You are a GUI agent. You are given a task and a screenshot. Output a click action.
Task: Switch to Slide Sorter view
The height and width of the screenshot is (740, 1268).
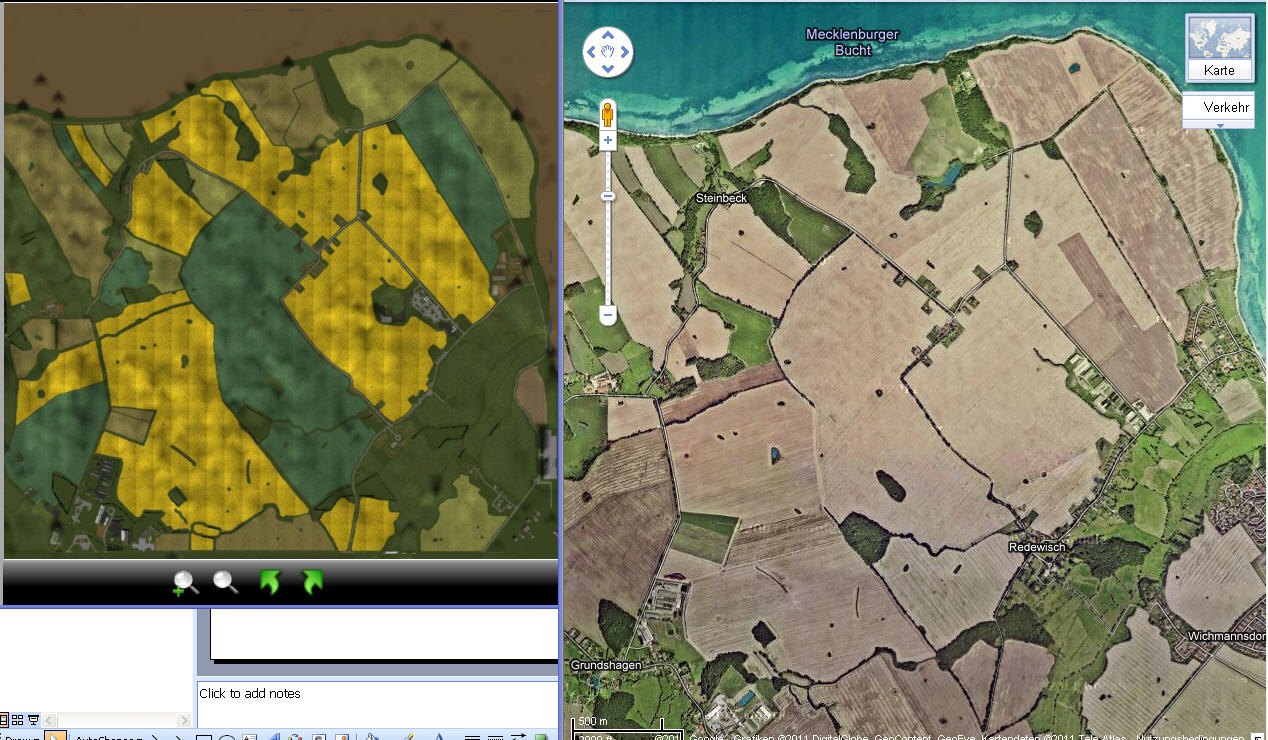(x=18, y=720)
